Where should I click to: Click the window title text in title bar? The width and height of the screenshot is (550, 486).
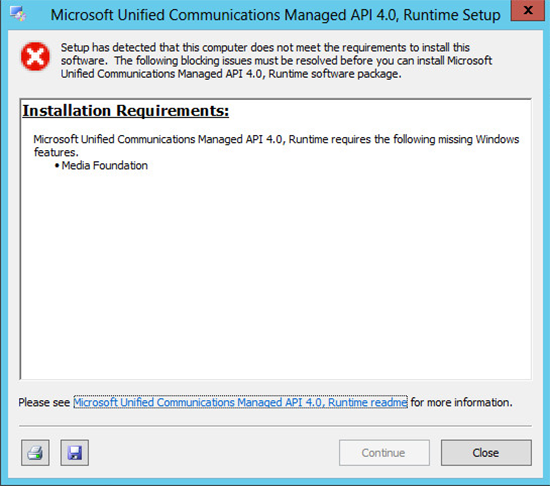tap(275, 15)
